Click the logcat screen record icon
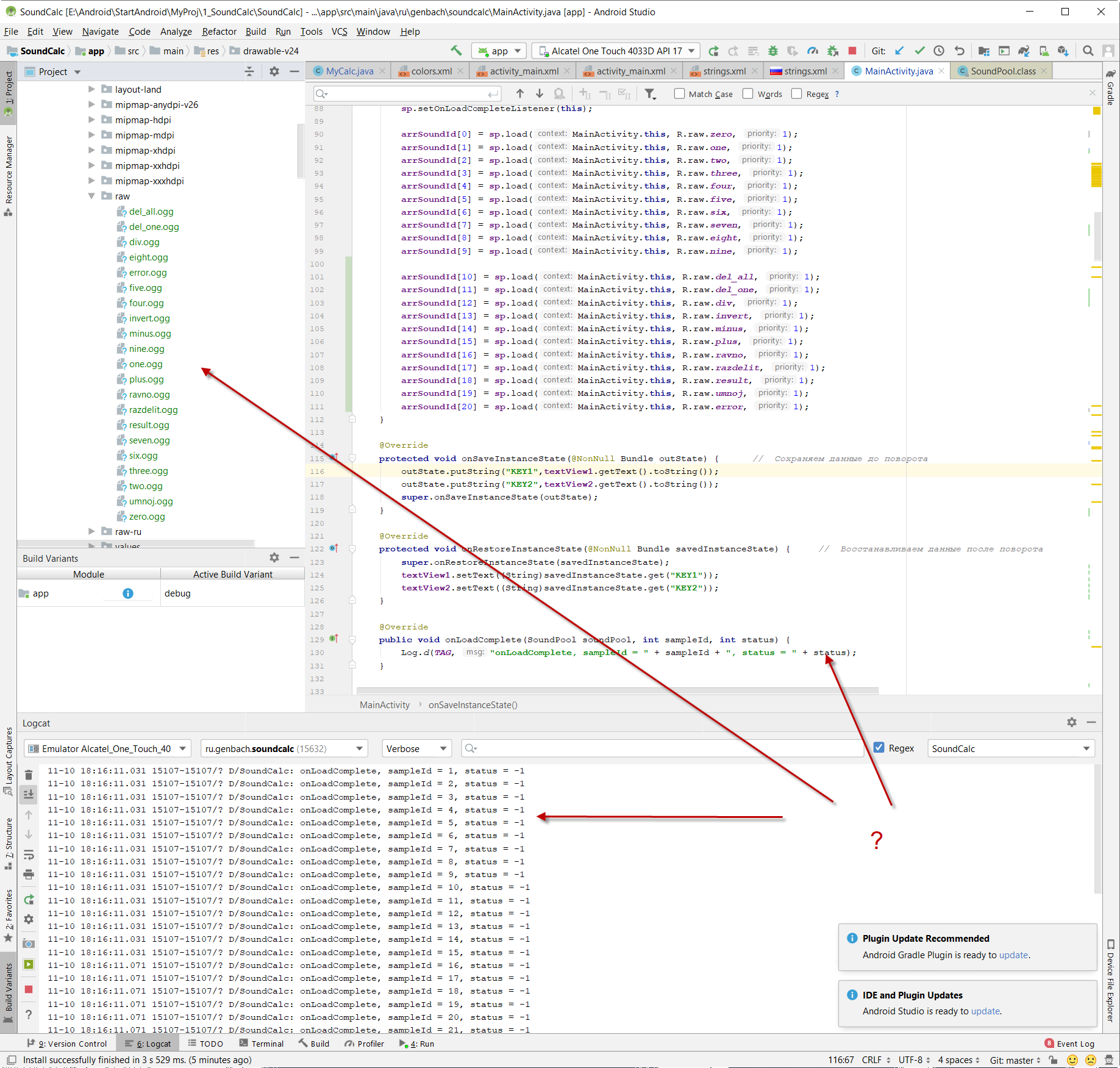 (x=28, y=964)
